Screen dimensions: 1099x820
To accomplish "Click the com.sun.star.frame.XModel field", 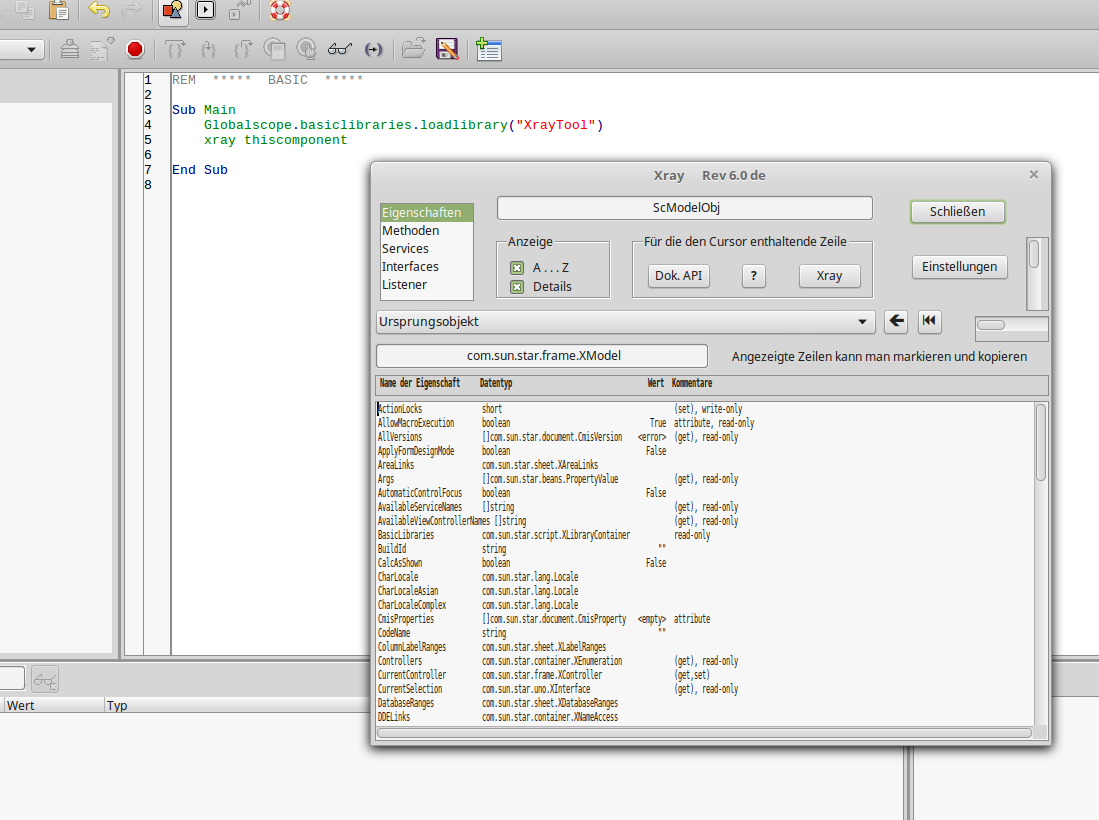I will (542, 356).
